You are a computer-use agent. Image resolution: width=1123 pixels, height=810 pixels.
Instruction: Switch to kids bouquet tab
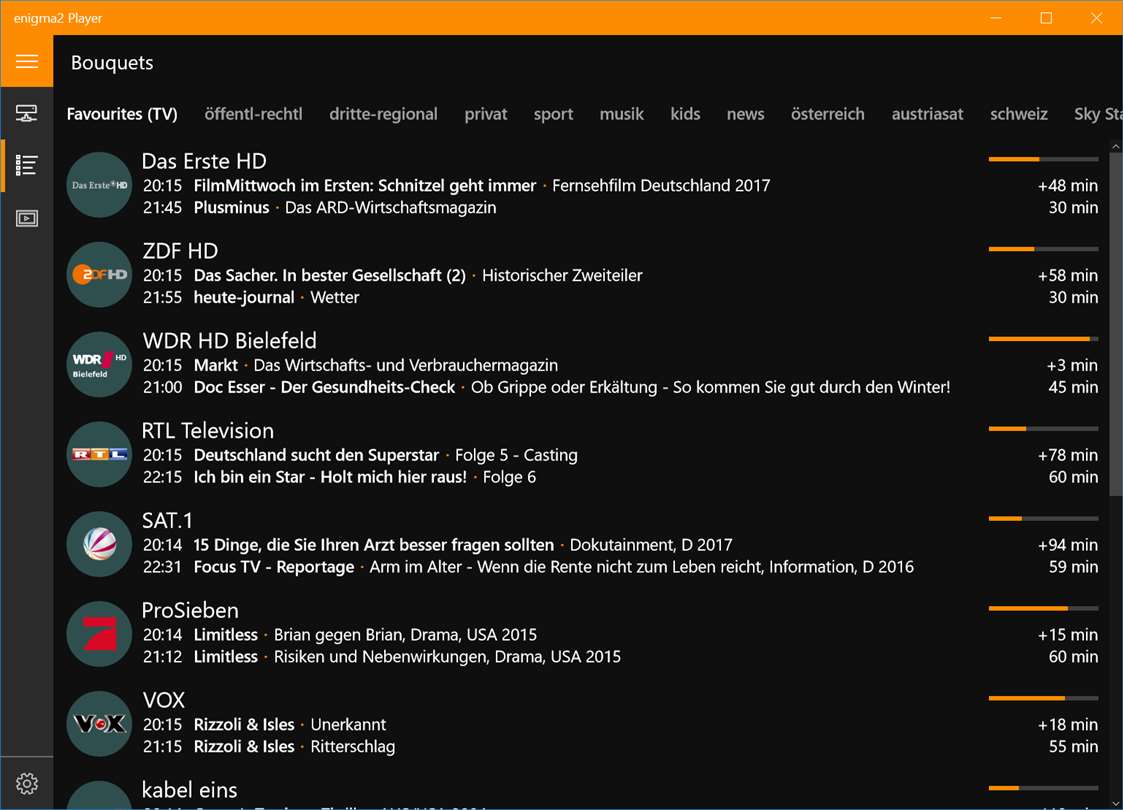685,114
